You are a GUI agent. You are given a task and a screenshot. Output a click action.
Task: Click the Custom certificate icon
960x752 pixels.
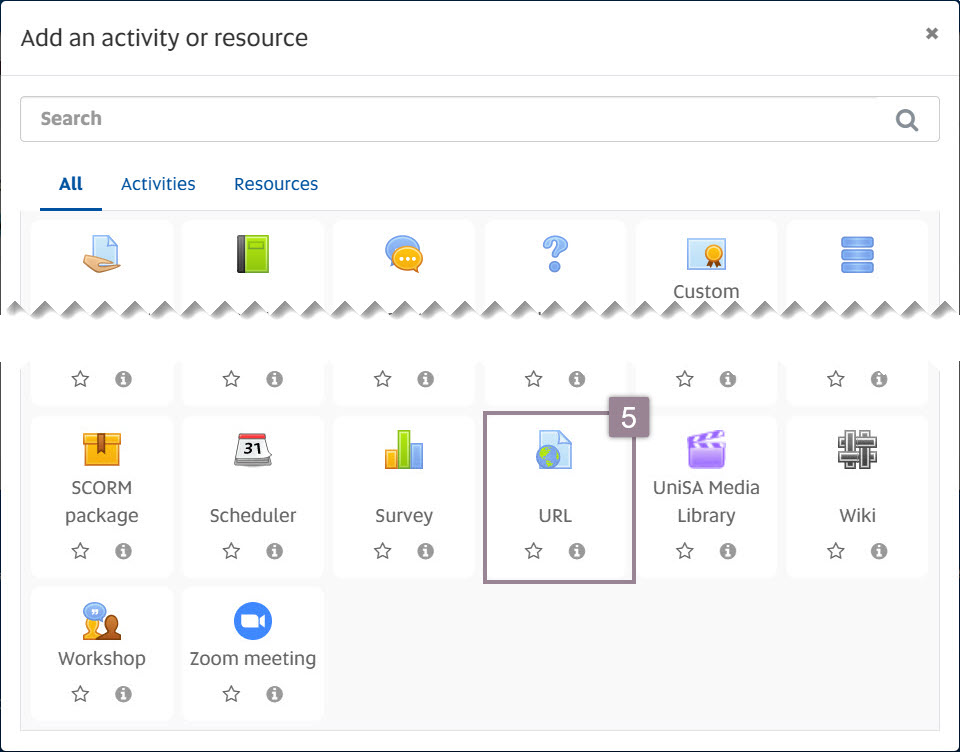pos(706,253)
